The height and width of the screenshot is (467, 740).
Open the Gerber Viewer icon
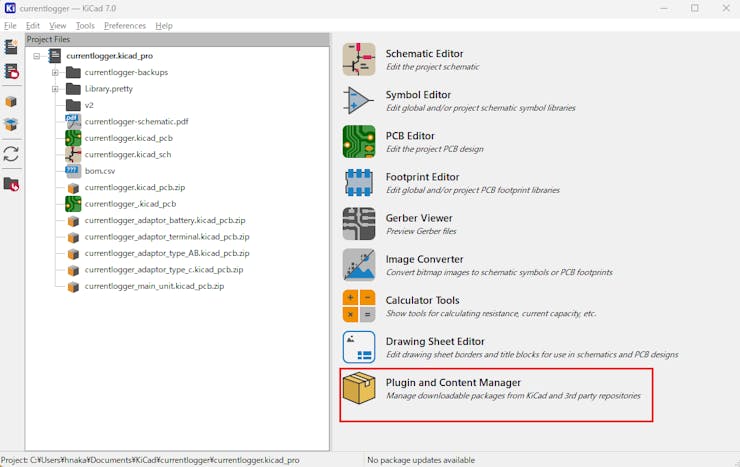pos(359,224)
